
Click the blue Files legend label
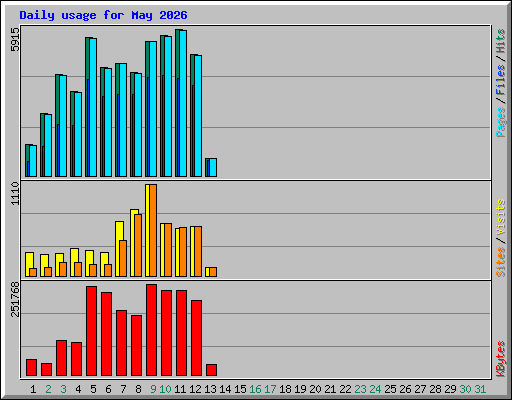point(501,80)
